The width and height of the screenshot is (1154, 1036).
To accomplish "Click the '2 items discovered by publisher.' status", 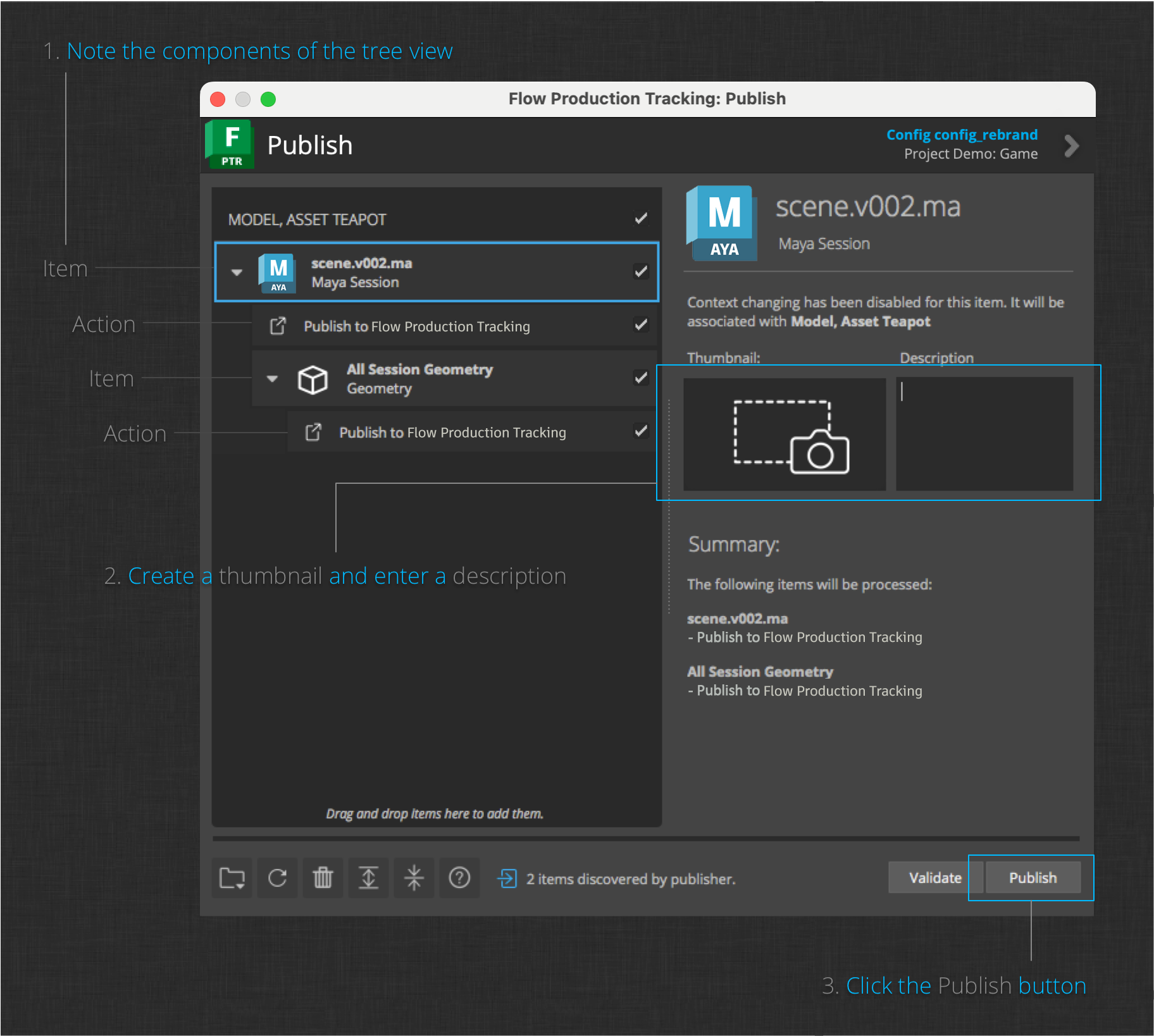I will click(631, 879).
